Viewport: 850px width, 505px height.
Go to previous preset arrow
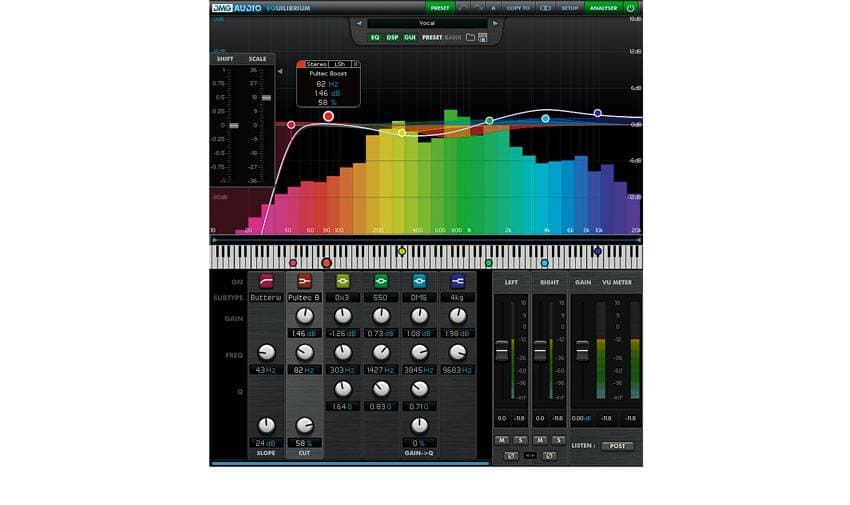pos(358,24)
